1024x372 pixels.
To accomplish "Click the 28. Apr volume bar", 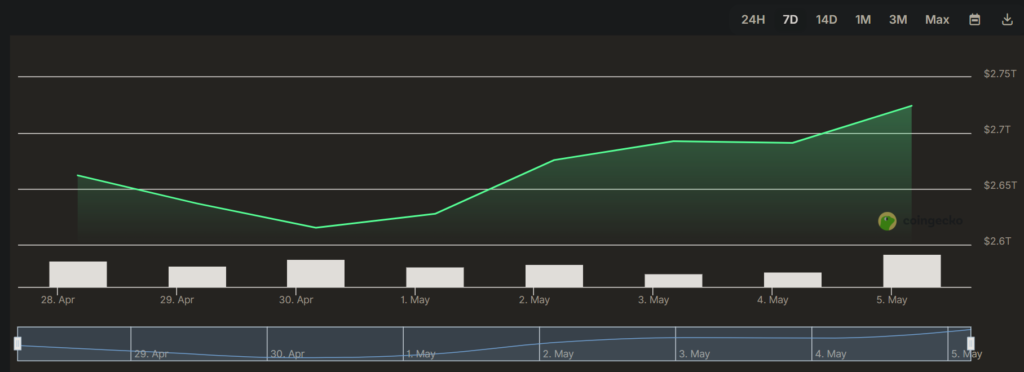I will (x=78, y=274).
